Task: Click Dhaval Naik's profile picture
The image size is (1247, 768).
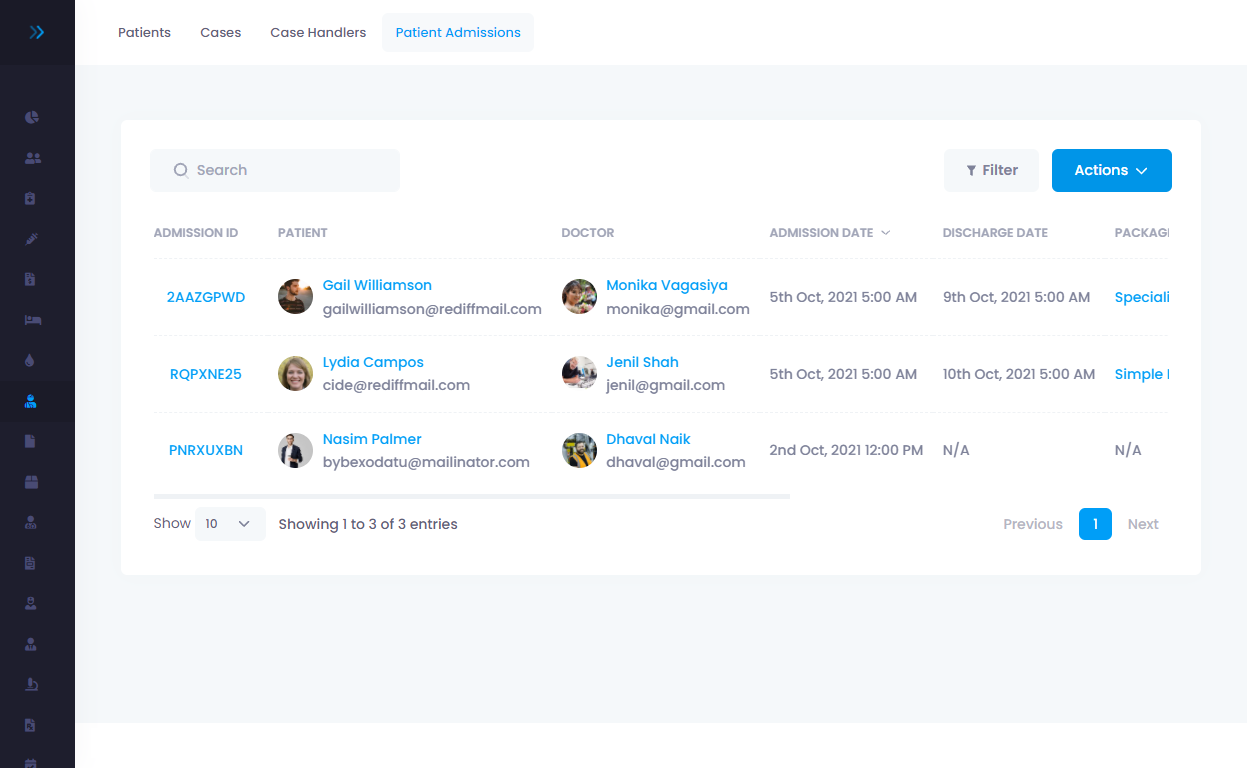Action: coord(579,450)
